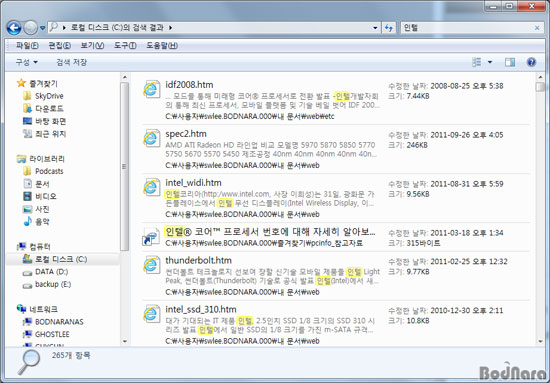Open 최근 위치

click(44, 134)
